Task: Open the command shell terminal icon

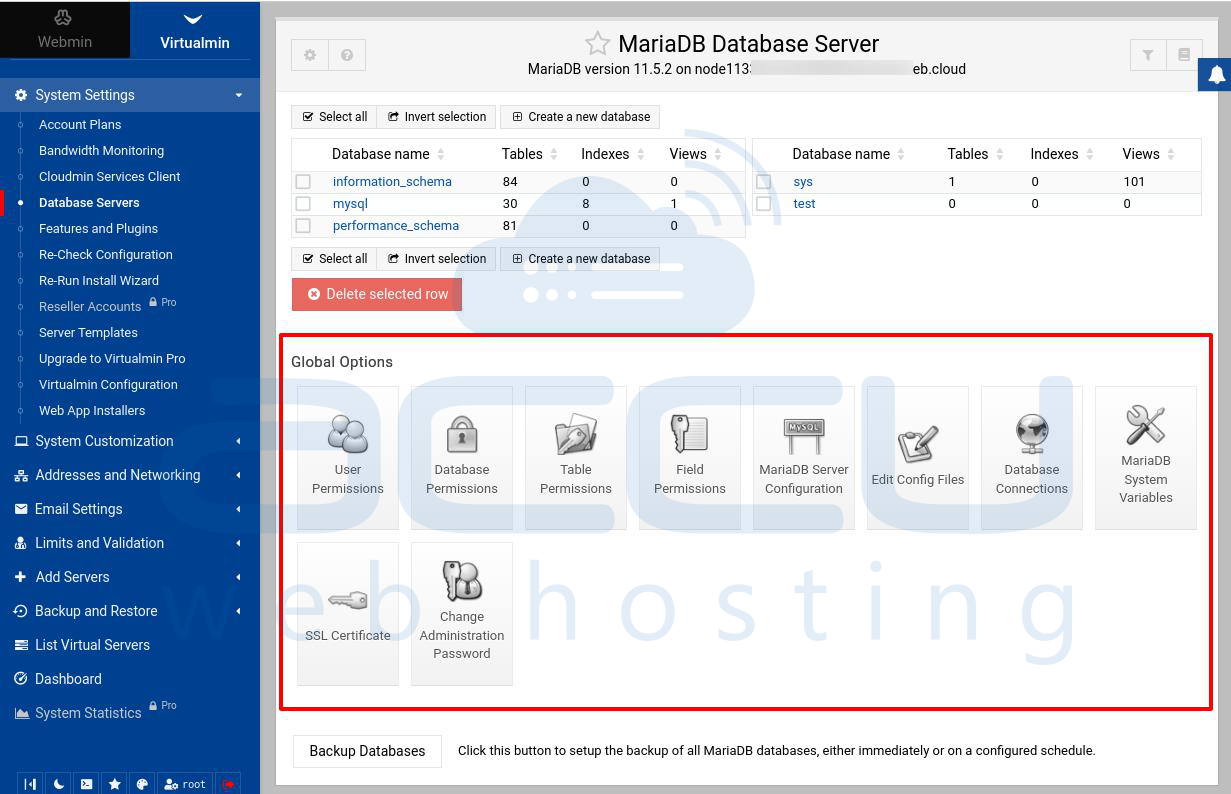Action: click(87, 784)
